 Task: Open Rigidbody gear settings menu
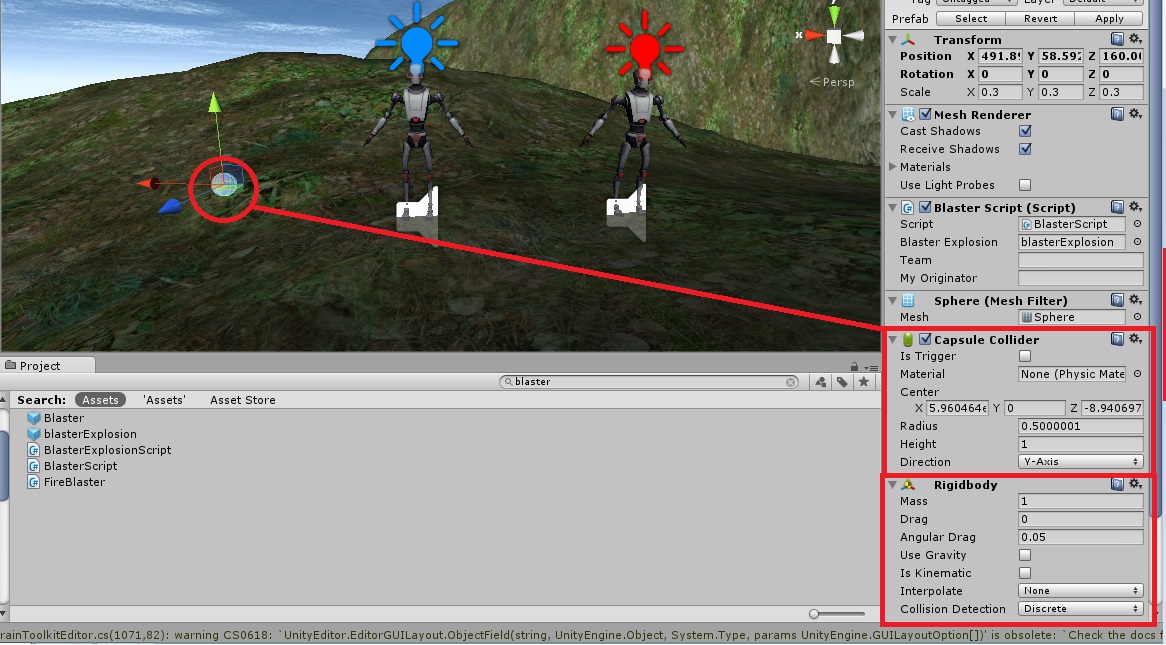pos(1136,484)
